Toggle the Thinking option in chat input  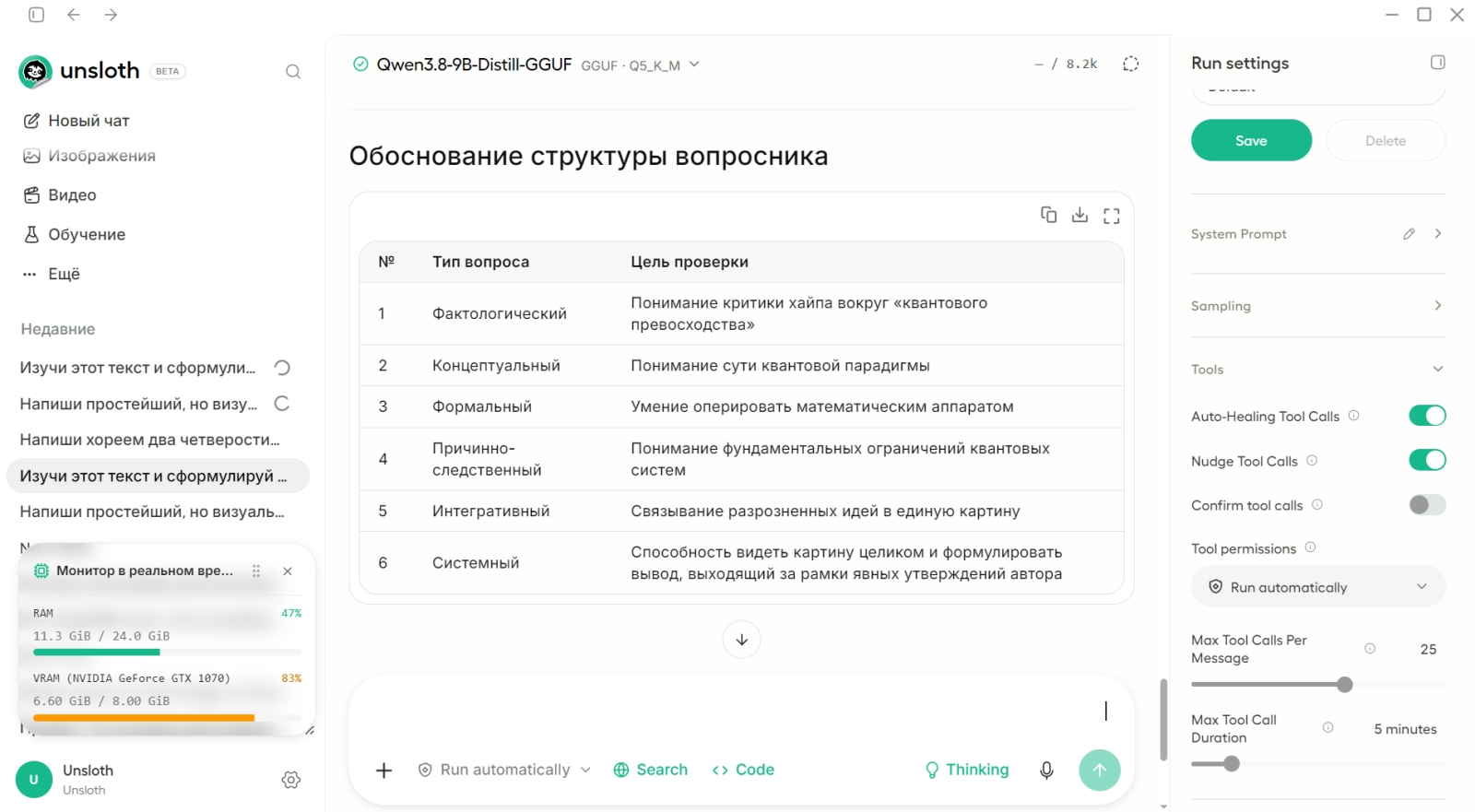966,771
